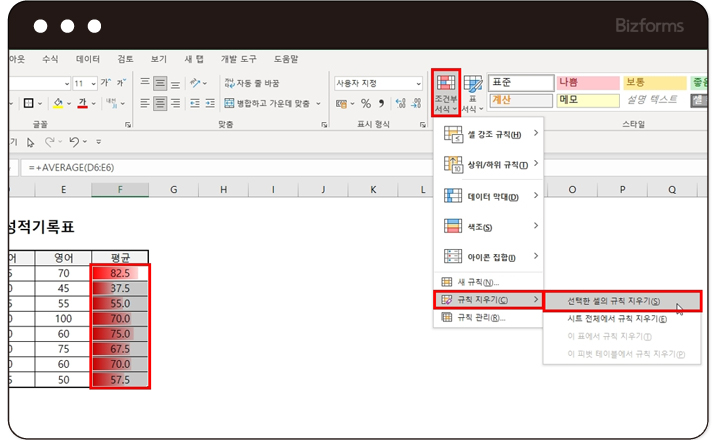Open the 표시 형식 group dialog launcher
Screen dimensions: 715x440
pos(423,124)
